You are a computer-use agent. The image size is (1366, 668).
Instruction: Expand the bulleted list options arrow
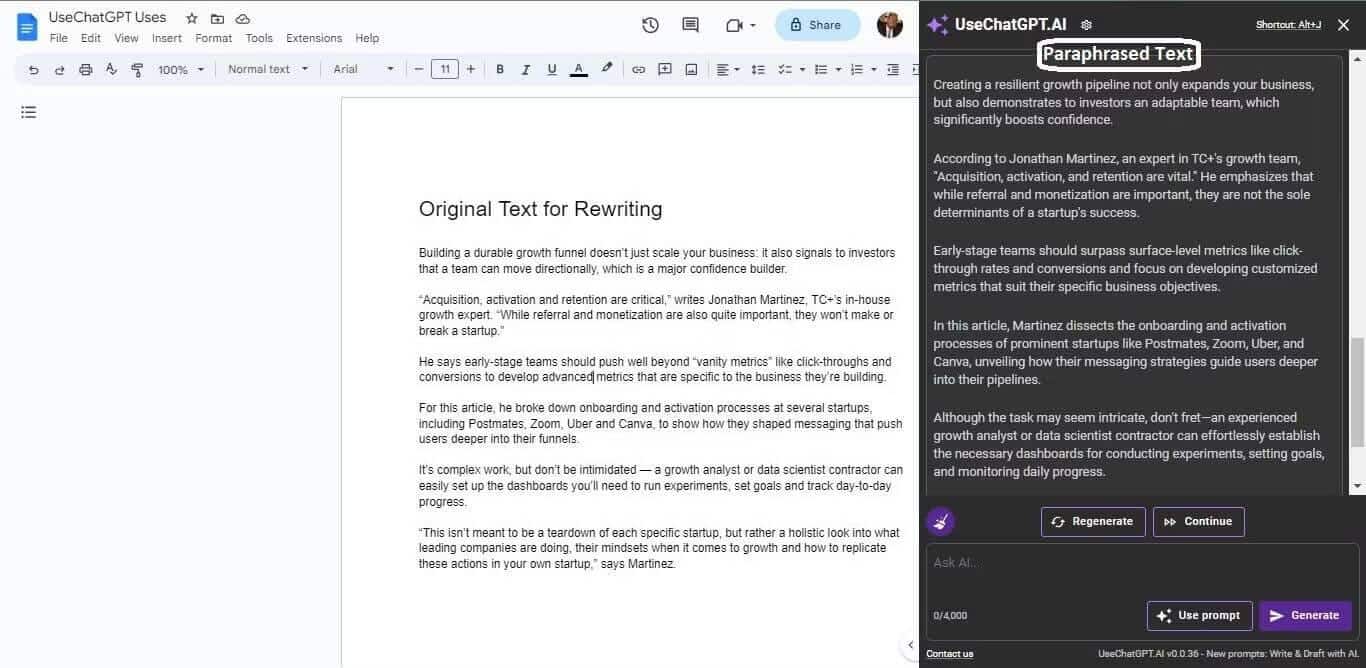(837, 69)
